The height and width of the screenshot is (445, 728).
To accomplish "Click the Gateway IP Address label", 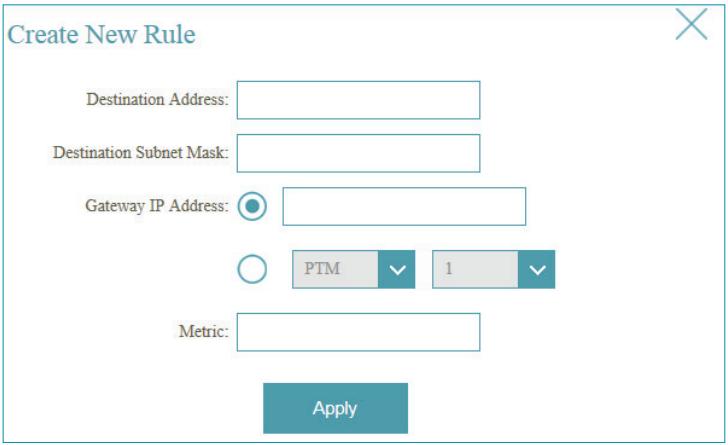I will click(x=158, y=206).
